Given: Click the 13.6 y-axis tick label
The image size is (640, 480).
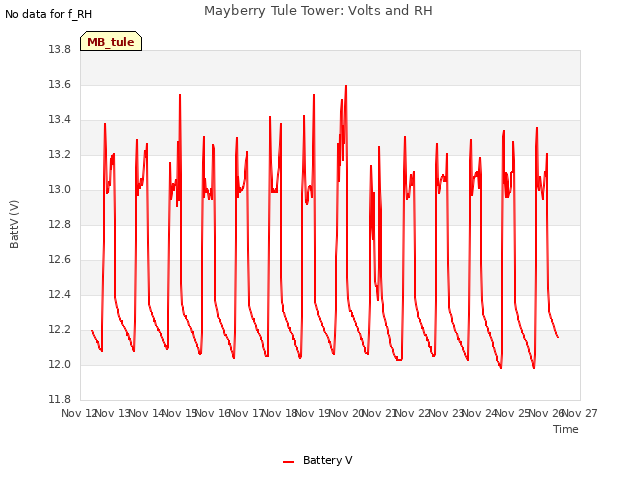Looking at the screenshot, I should pyautogui.click(x=60, y=84).
